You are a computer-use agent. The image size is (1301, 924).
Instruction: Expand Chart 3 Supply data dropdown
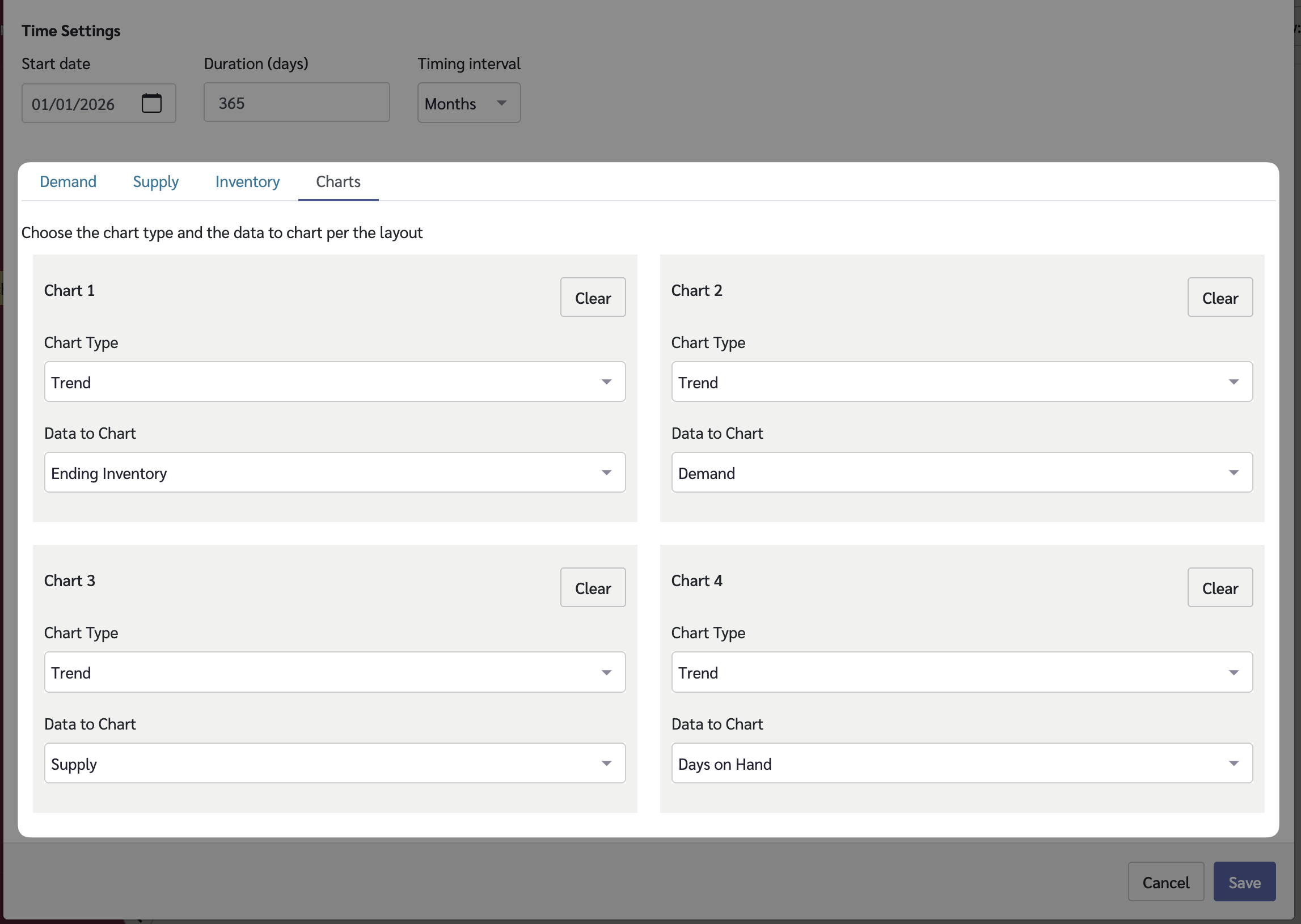pyautogui.click(x=335, y=764)
